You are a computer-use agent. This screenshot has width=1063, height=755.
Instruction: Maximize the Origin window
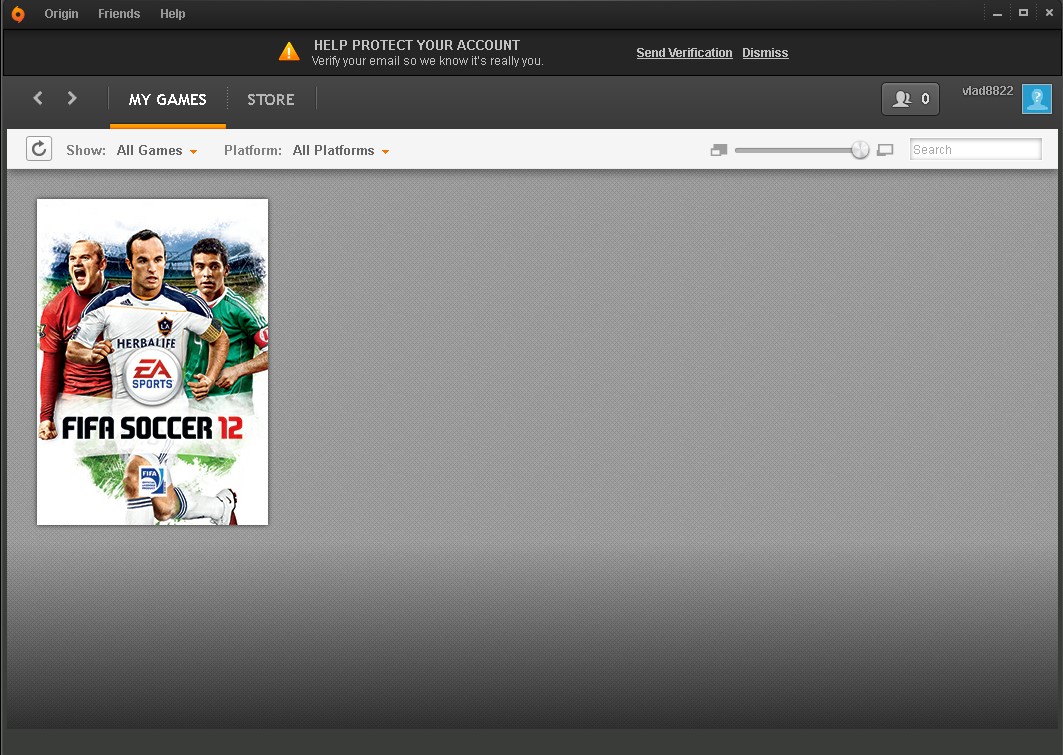point(1023,13)
